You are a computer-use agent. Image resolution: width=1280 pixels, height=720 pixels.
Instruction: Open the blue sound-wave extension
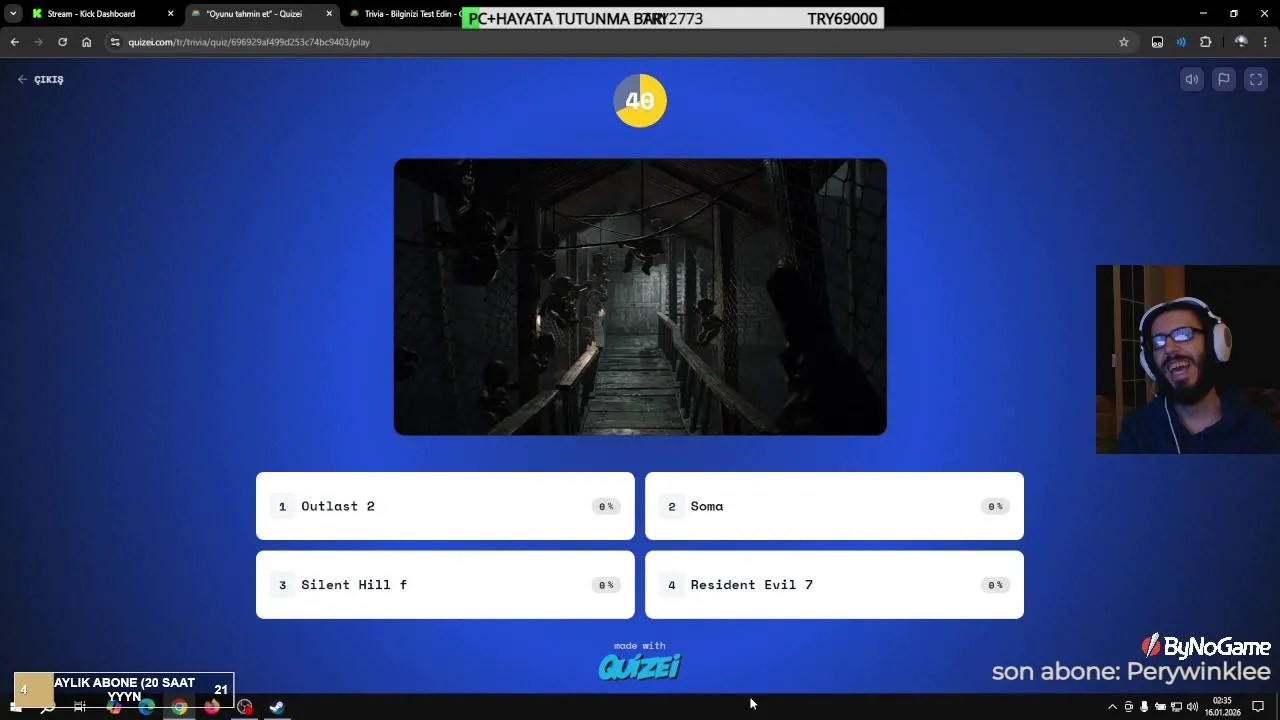(1181, 42)
